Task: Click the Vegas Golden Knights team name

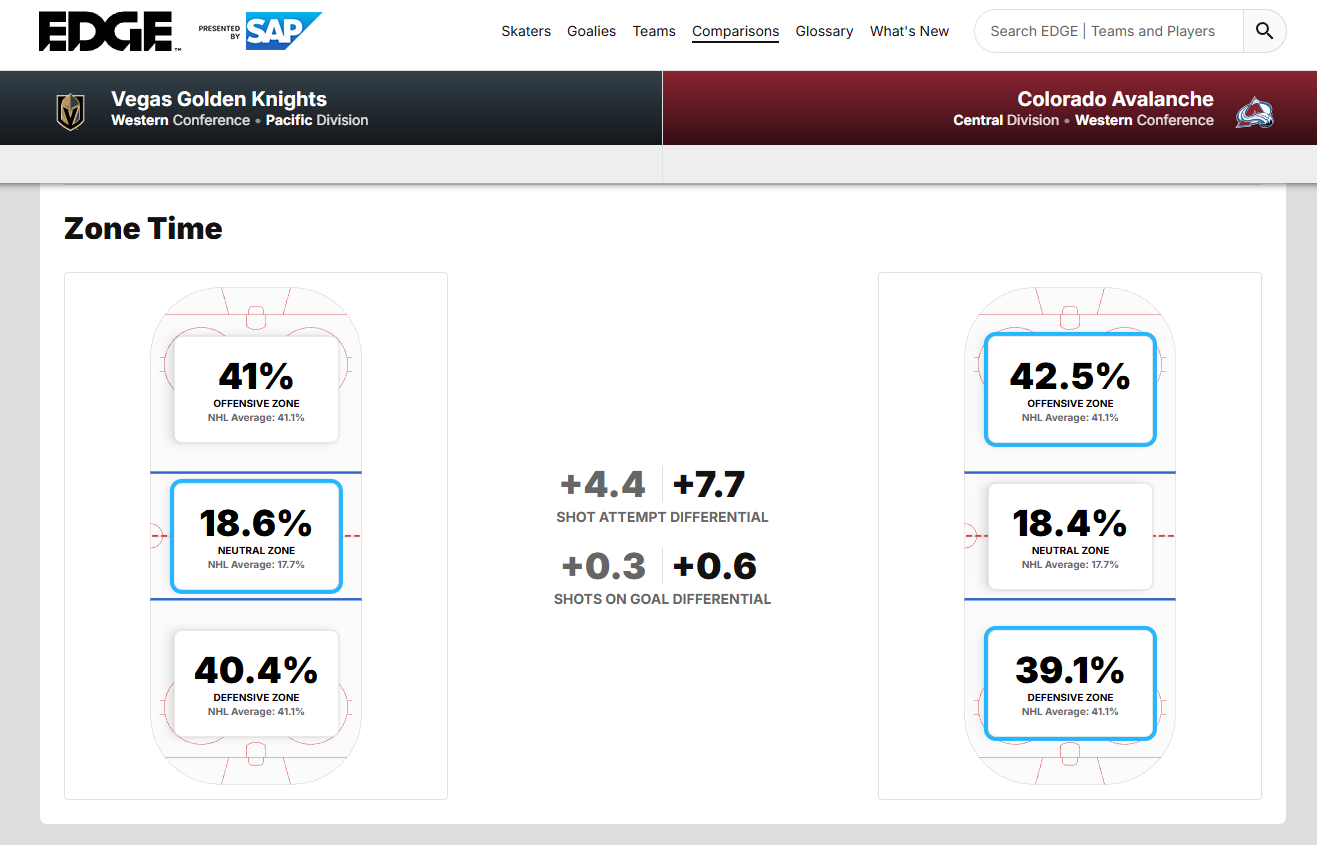Action: click(219, 99)
